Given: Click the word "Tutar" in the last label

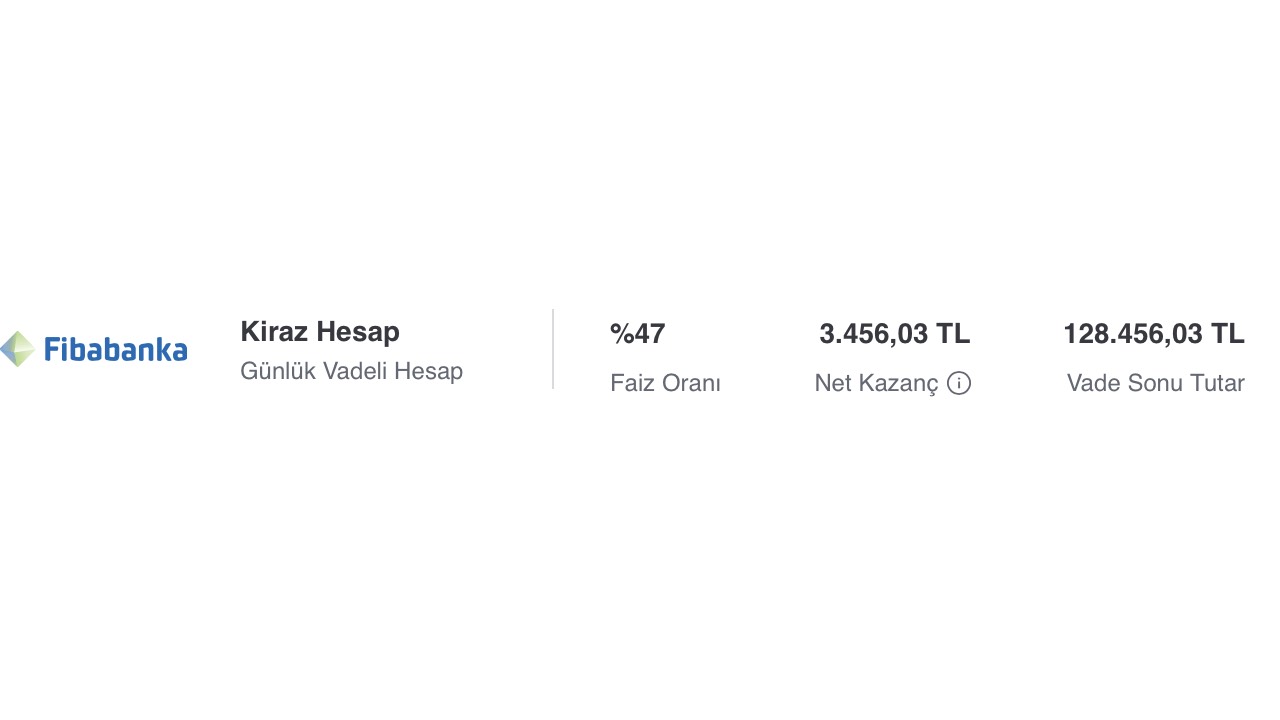Looking at the screenshot, I should tap(1213, 383).
